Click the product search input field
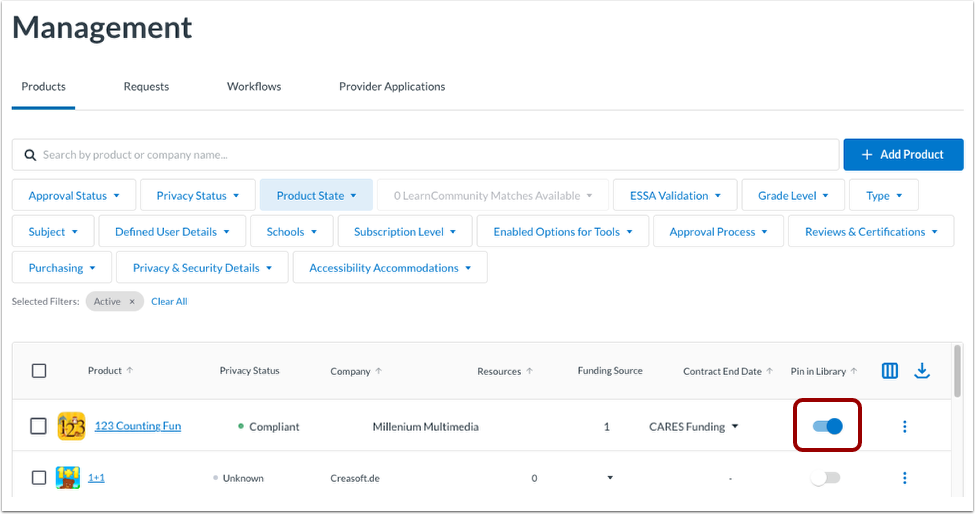 (x=425, y=155)
